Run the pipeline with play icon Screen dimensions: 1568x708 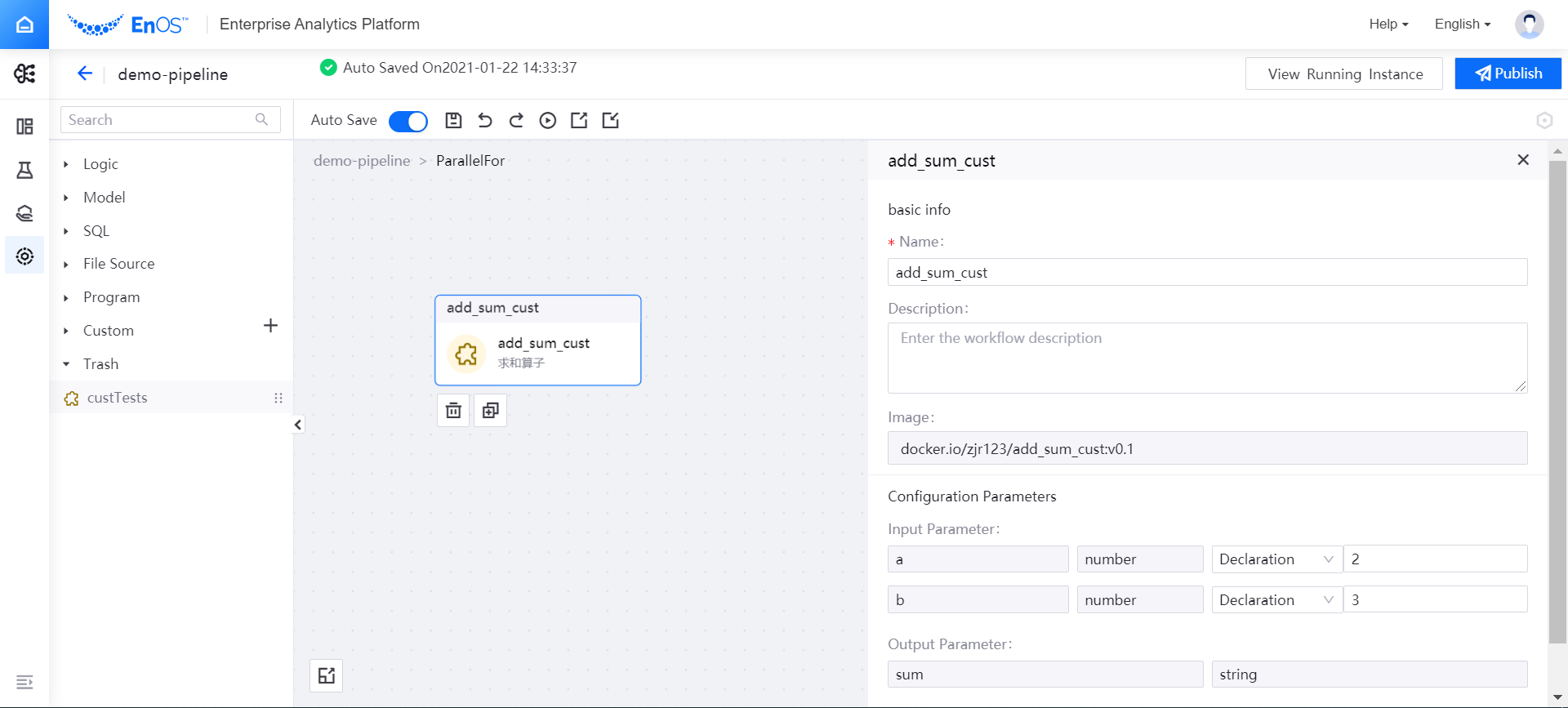(x=548, y=120)
